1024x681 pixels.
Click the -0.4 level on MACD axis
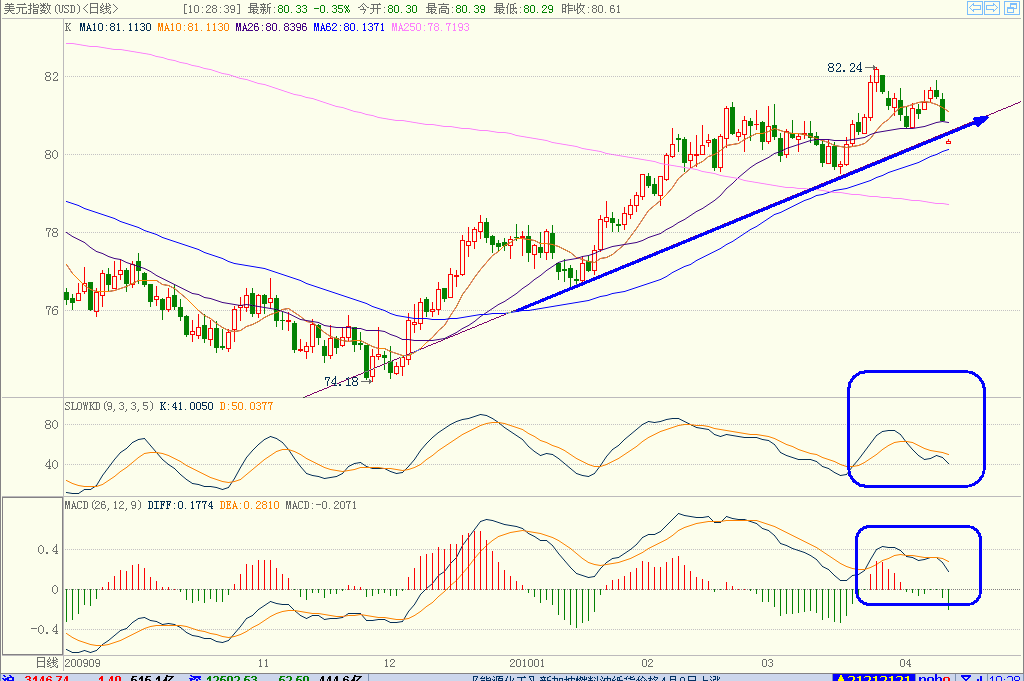(44, 629)
